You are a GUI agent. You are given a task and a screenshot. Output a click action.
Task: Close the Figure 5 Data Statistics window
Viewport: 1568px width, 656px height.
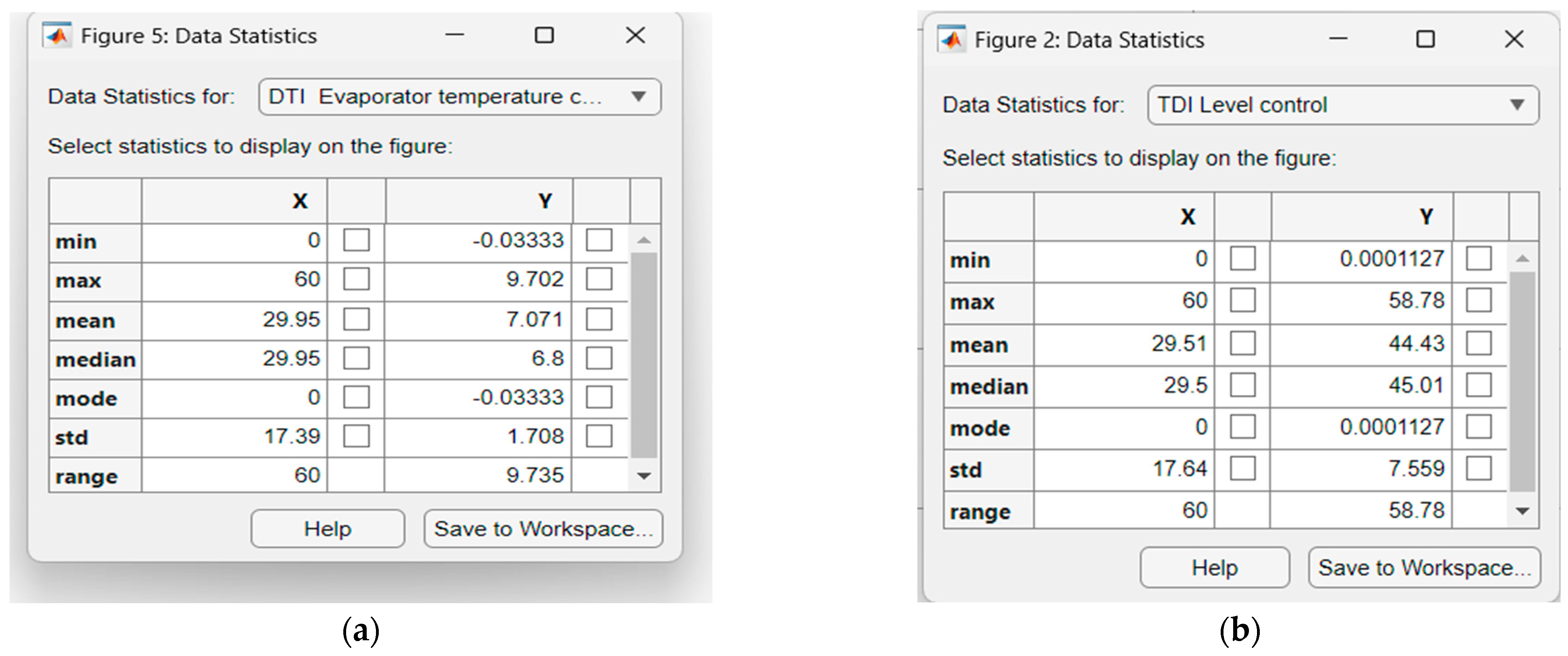click(635, 35)
